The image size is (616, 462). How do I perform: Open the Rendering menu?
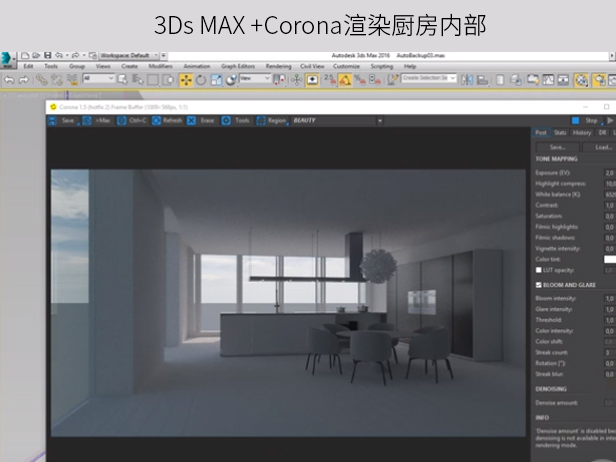(x=279, y=66)
